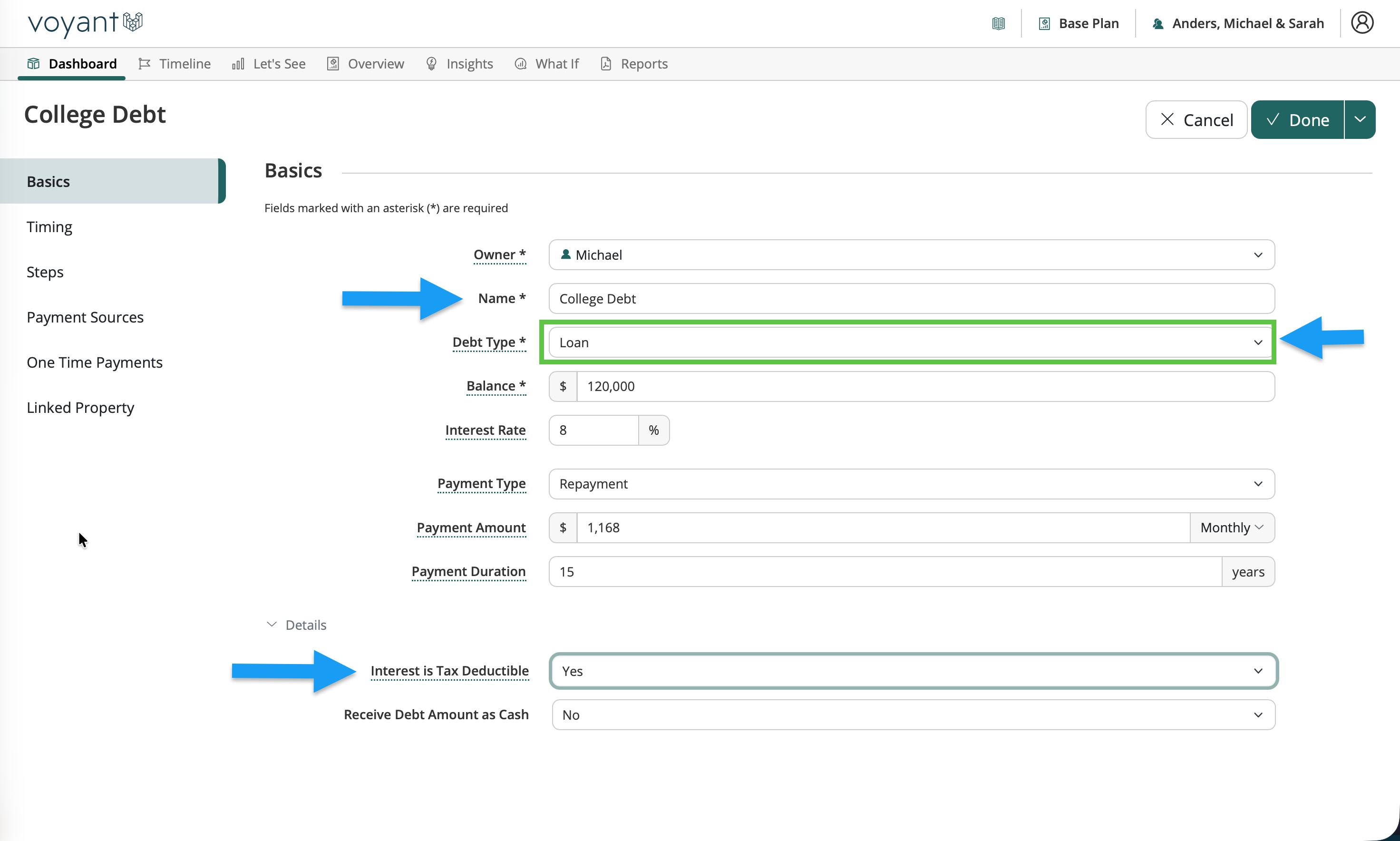Image resolution: width=1400 pixels, height=841 pixels.
Task: Click the client people icon
Action: pos(1158,23)
